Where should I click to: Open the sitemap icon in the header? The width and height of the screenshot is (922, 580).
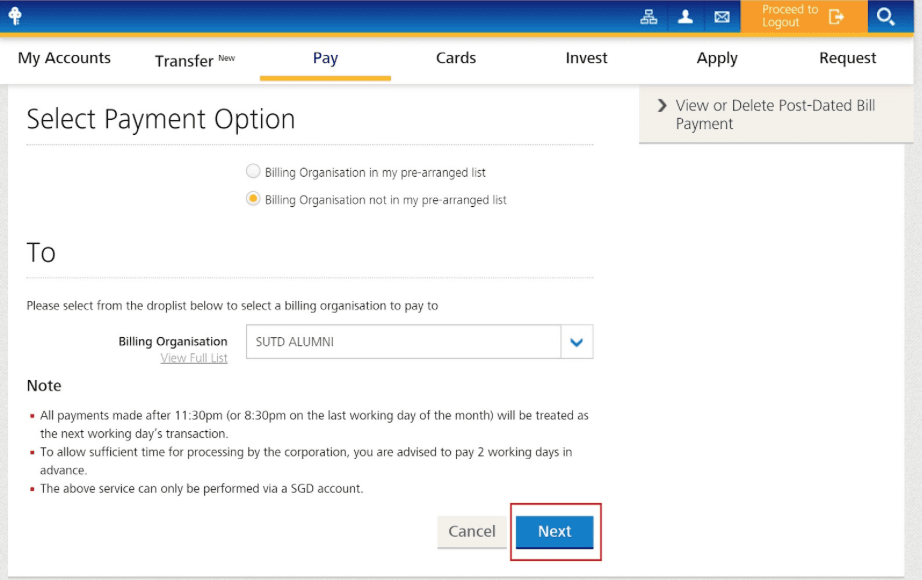point(649,17)
